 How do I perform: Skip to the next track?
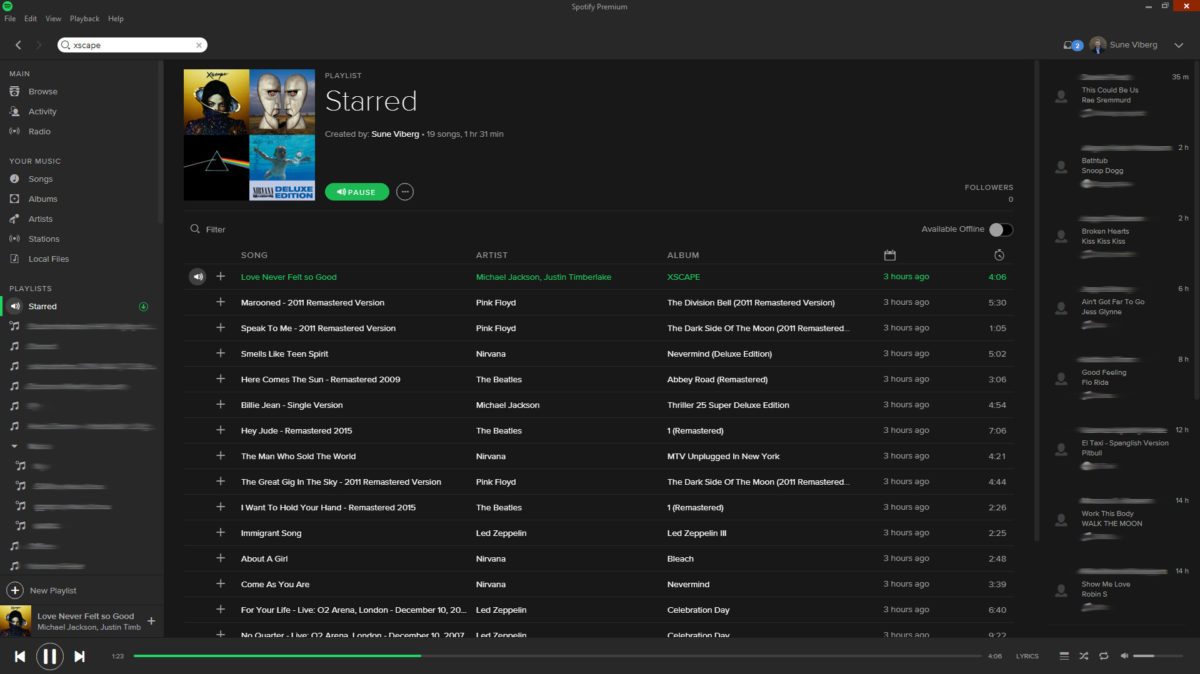click(80, 656)
